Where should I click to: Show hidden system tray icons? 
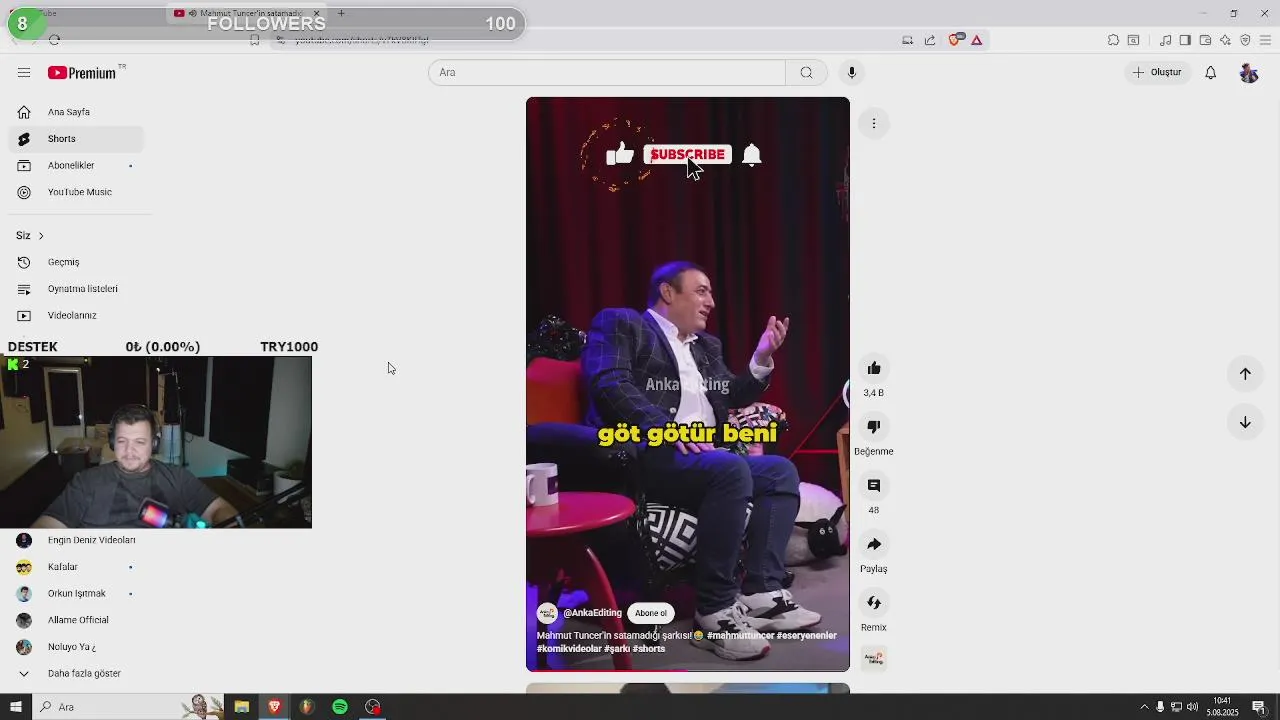click(x=1145, y=707)
